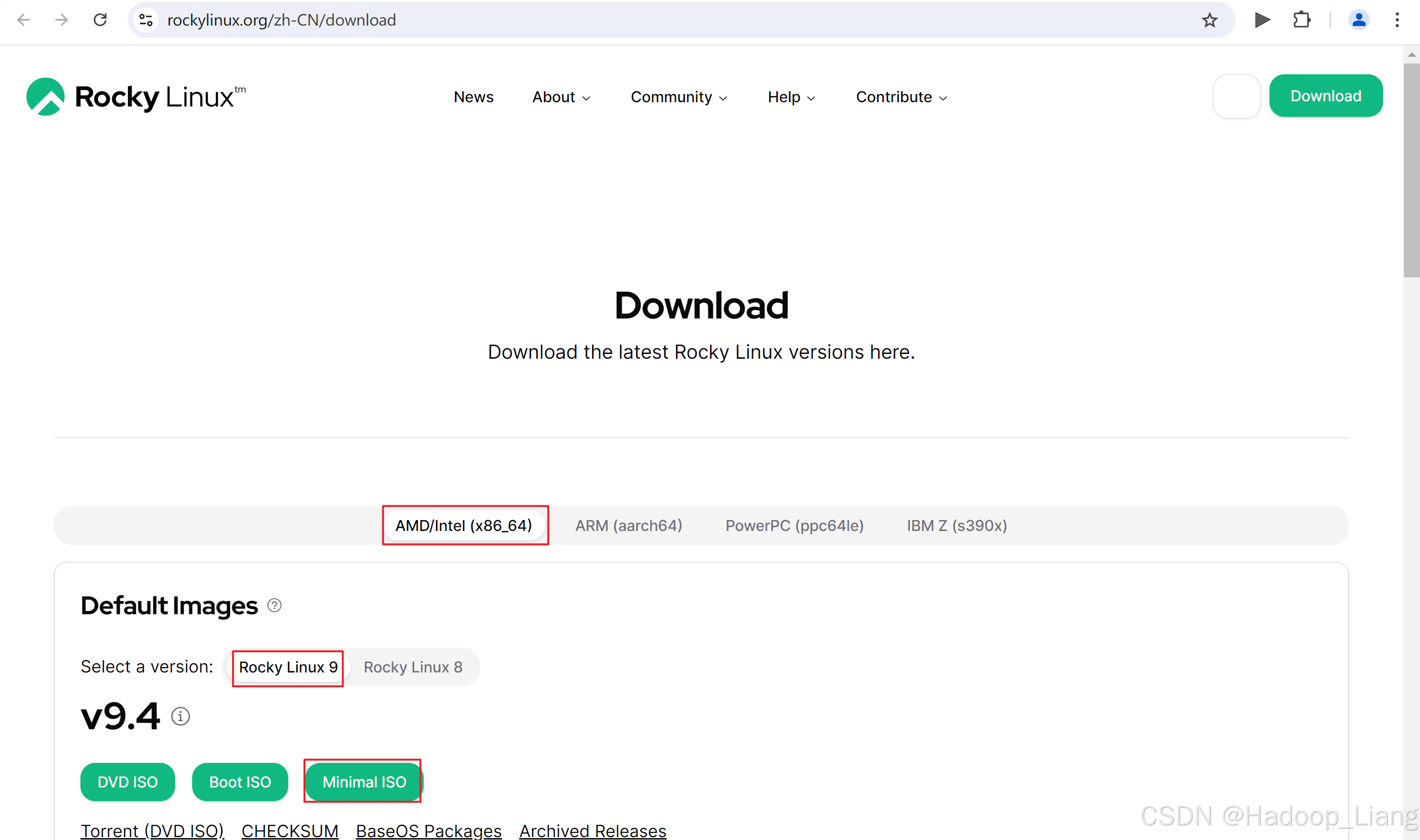Click the browser forward arrow
This screenshot has width=1420, height=840.
pos(62,20)
